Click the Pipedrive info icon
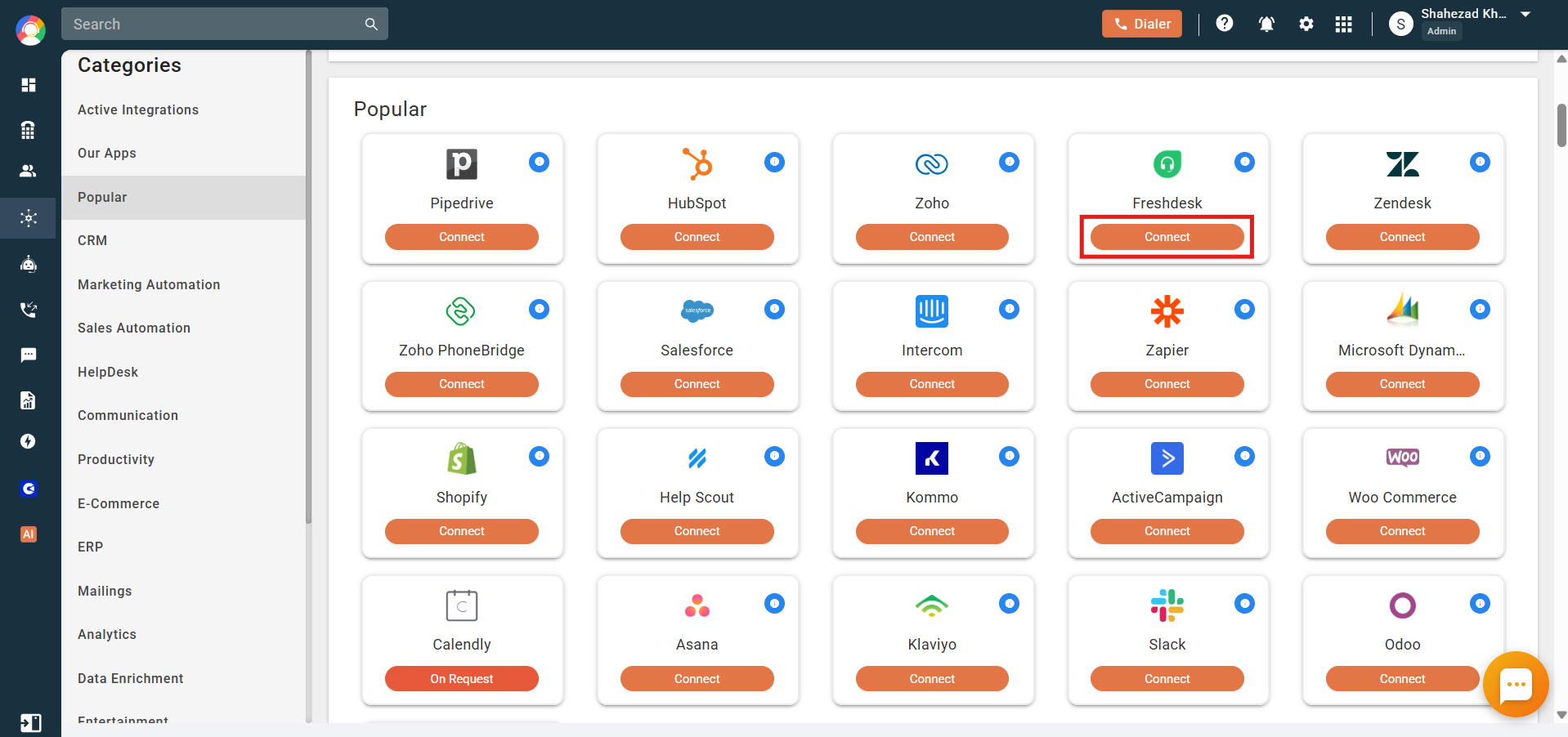This screenshot has height=737, width=1568. [x=540, y=162]
